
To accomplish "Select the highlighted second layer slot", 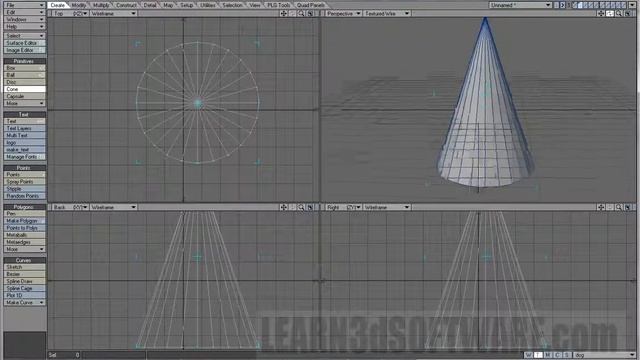I will point(580,5).
